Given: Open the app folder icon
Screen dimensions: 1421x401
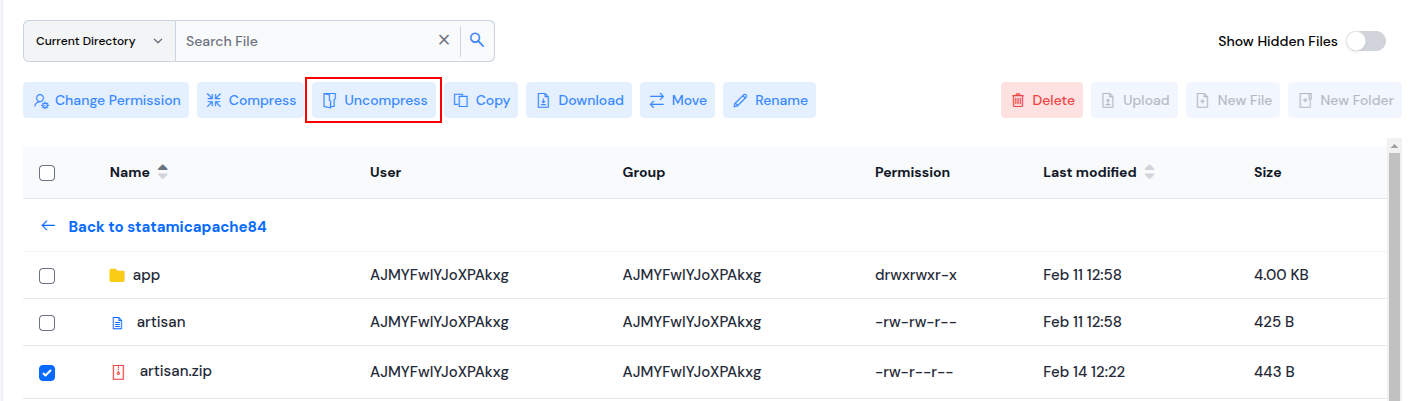Looking at the screenshot, I should click(x=117, y=276).
